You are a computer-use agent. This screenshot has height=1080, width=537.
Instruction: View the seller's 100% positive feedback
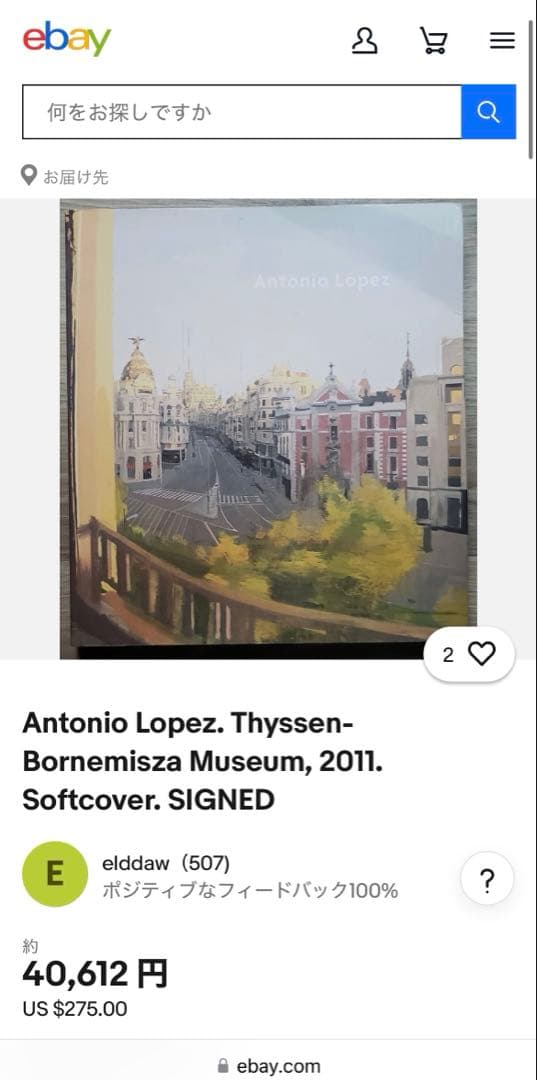[250, 891]
